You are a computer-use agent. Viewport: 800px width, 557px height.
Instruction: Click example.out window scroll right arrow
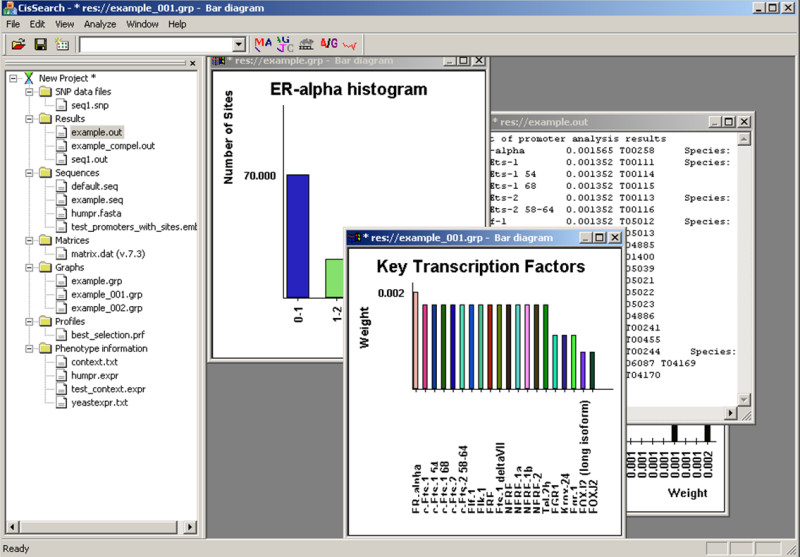pyautogui.click(x=731, y=413)
